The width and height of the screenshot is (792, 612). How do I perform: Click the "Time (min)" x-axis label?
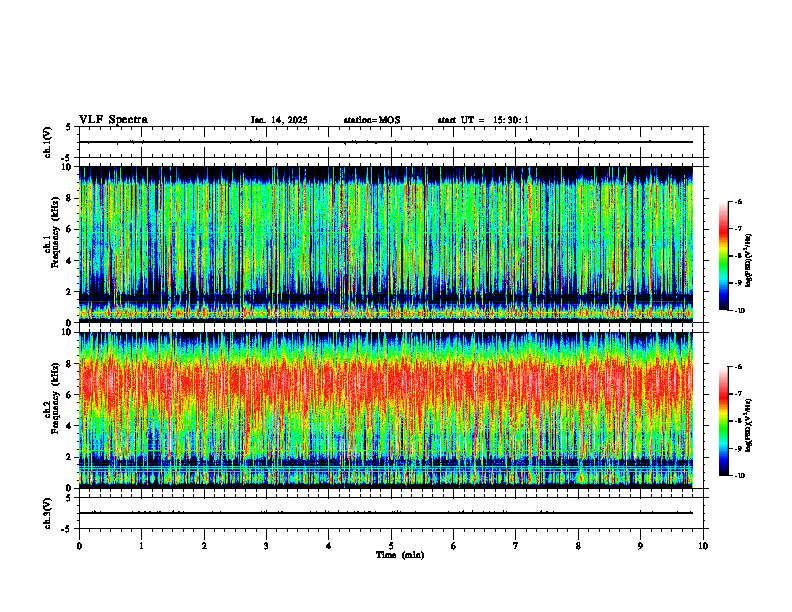coord(400,555)
